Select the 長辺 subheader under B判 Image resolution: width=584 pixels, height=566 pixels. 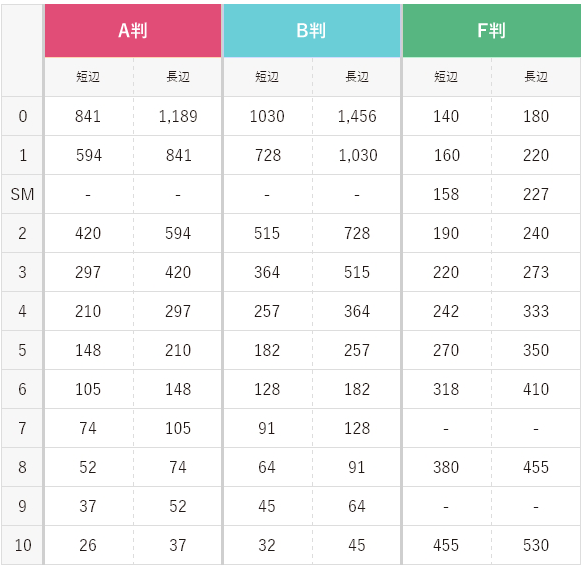coord(357,77)
